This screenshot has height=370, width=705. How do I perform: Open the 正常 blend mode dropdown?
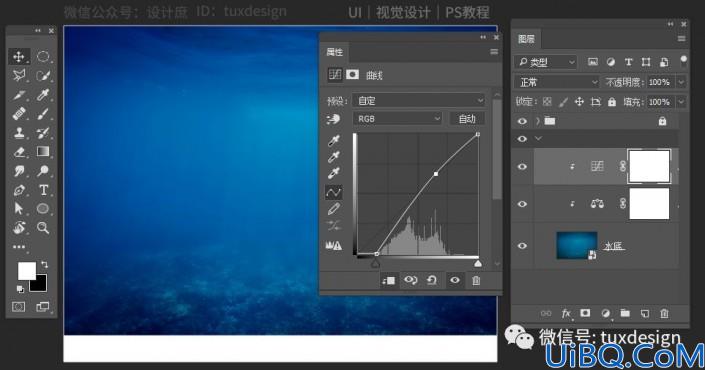pos(557,82)
